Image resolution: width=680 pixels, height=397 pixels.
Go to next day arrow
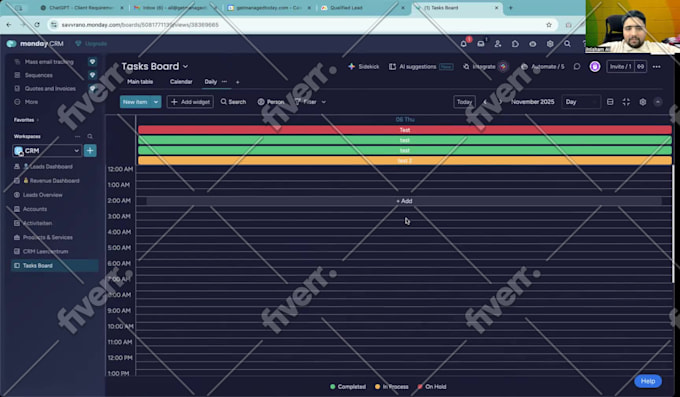coord(500,102)
